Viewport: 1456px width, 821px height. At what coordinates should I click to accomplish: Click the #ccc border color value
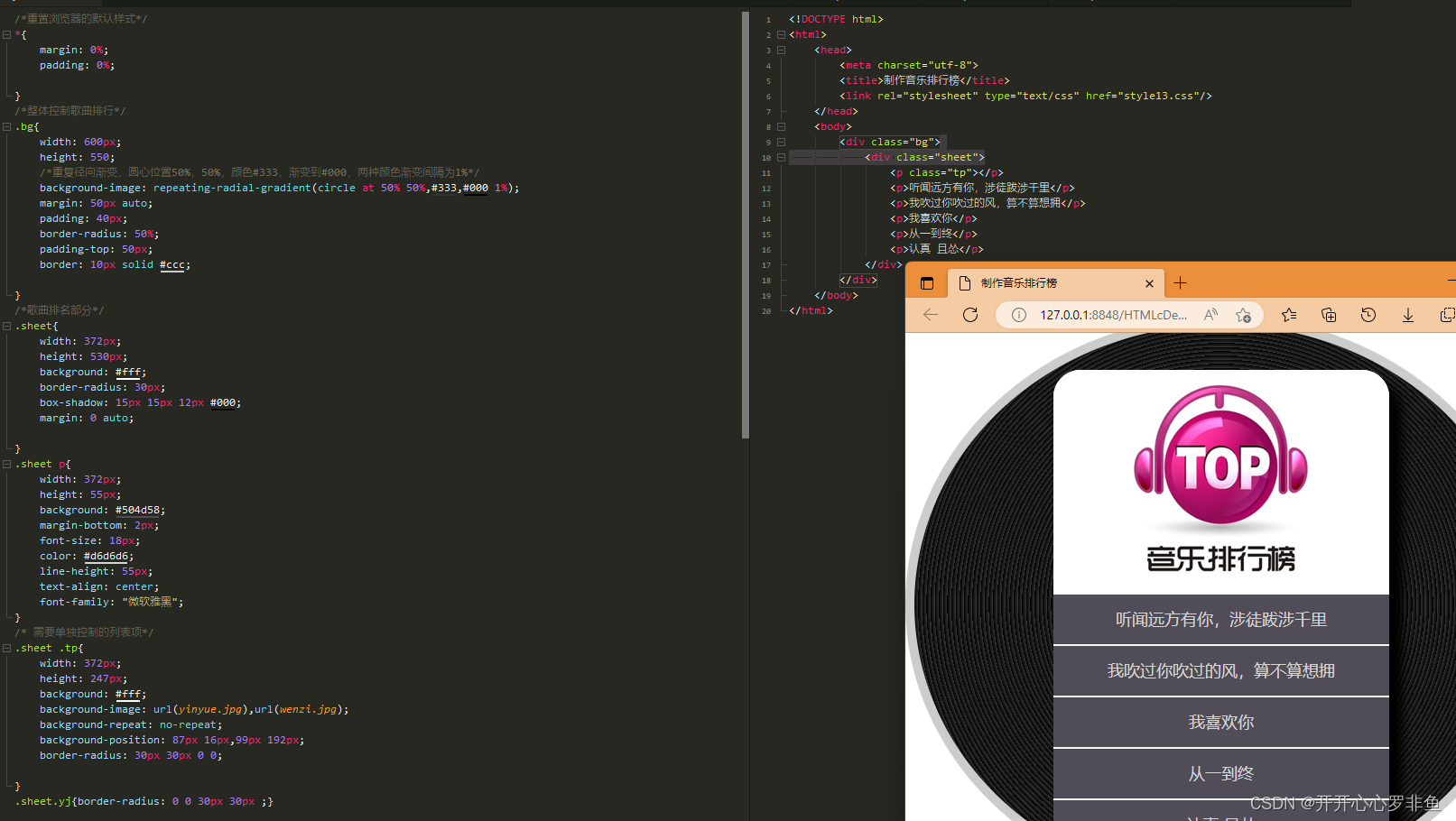pyautogui.click(x=172, y=265)
